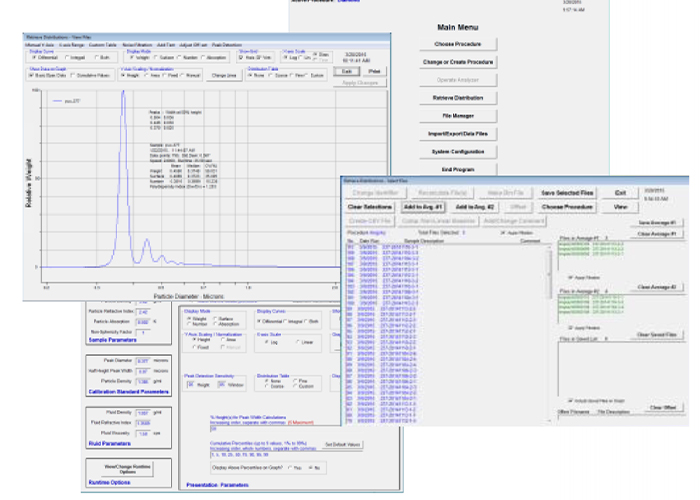700x500 pixels.
Task: Click Clear Offset button in Select Files window
Action: point(663,408)
